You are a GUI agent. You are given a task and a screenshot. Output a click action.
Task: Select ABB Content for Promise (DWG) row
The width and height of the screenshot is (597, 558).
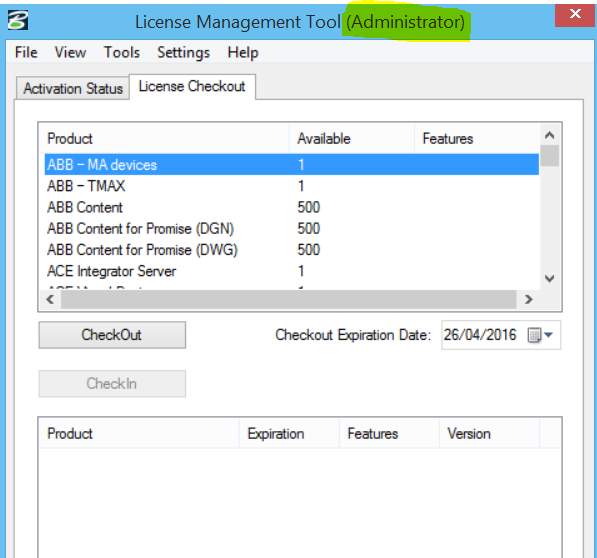[x=292, y=250]
